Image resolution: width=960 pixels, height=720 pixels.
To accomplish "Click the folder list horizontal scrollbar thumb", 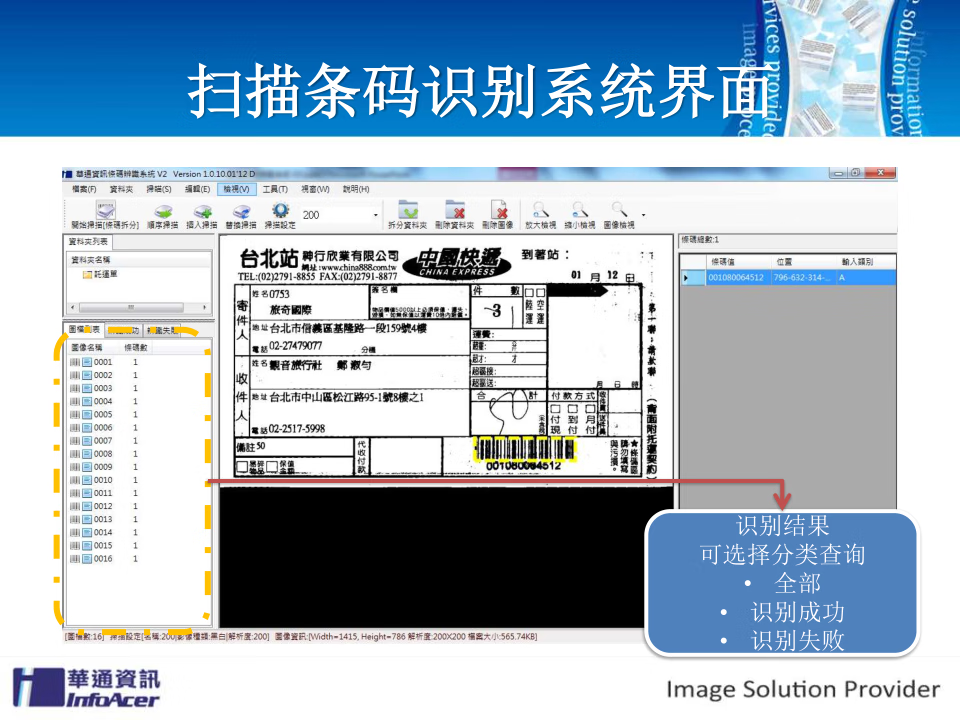I will tap(130, 307).
